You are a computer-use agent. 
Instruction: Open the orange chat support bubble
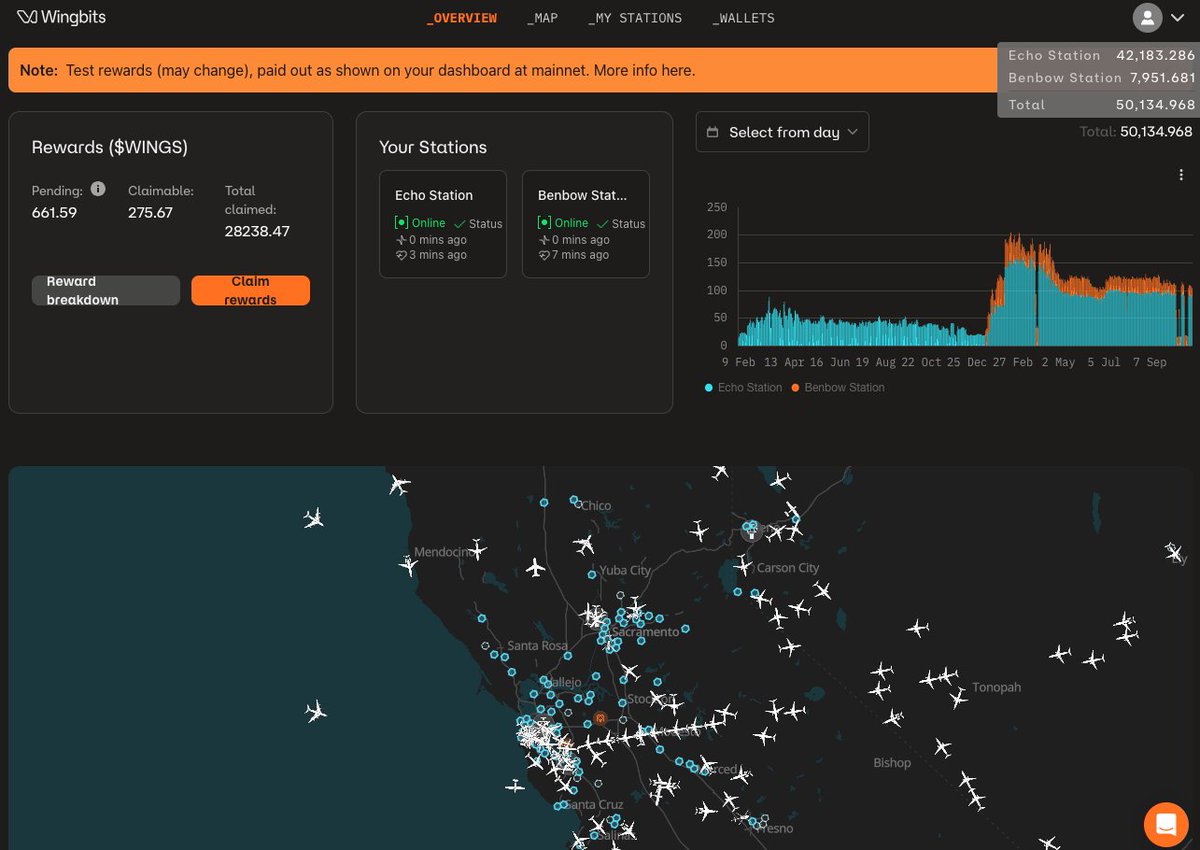[x=1166, y=824]
